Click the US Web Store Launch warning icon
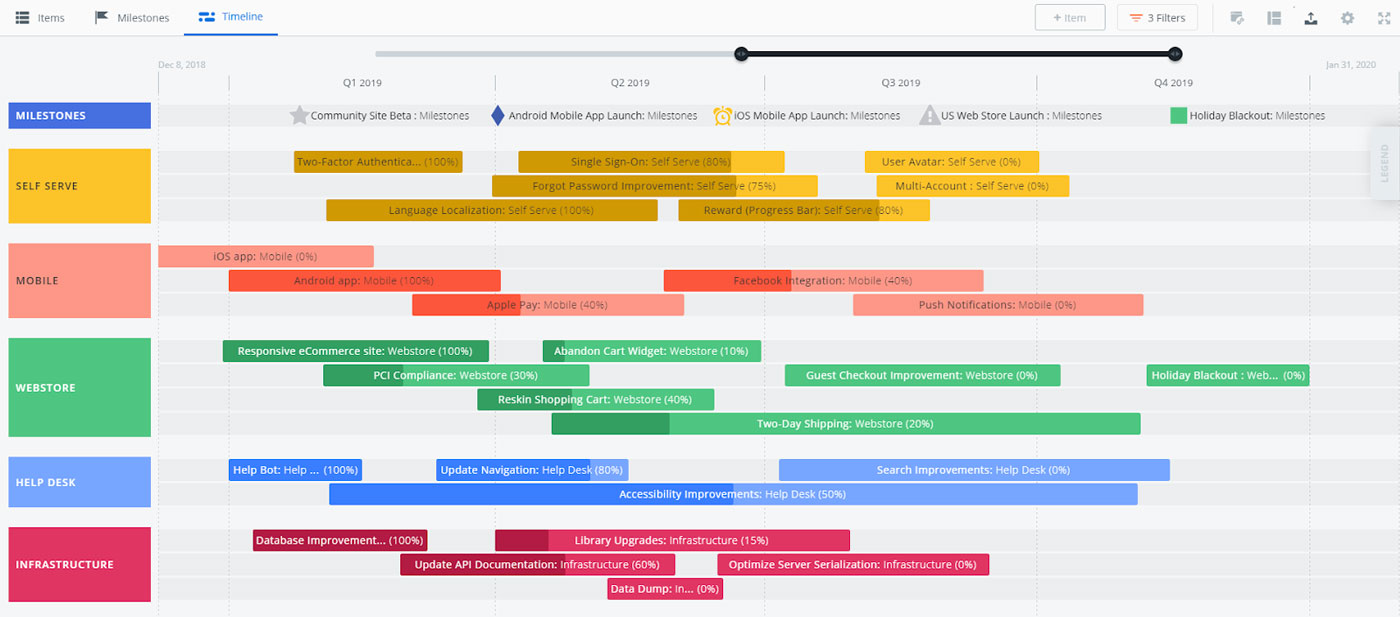Image resolution: width=1400 pixels, height=617 pixels. coord(929,115)
